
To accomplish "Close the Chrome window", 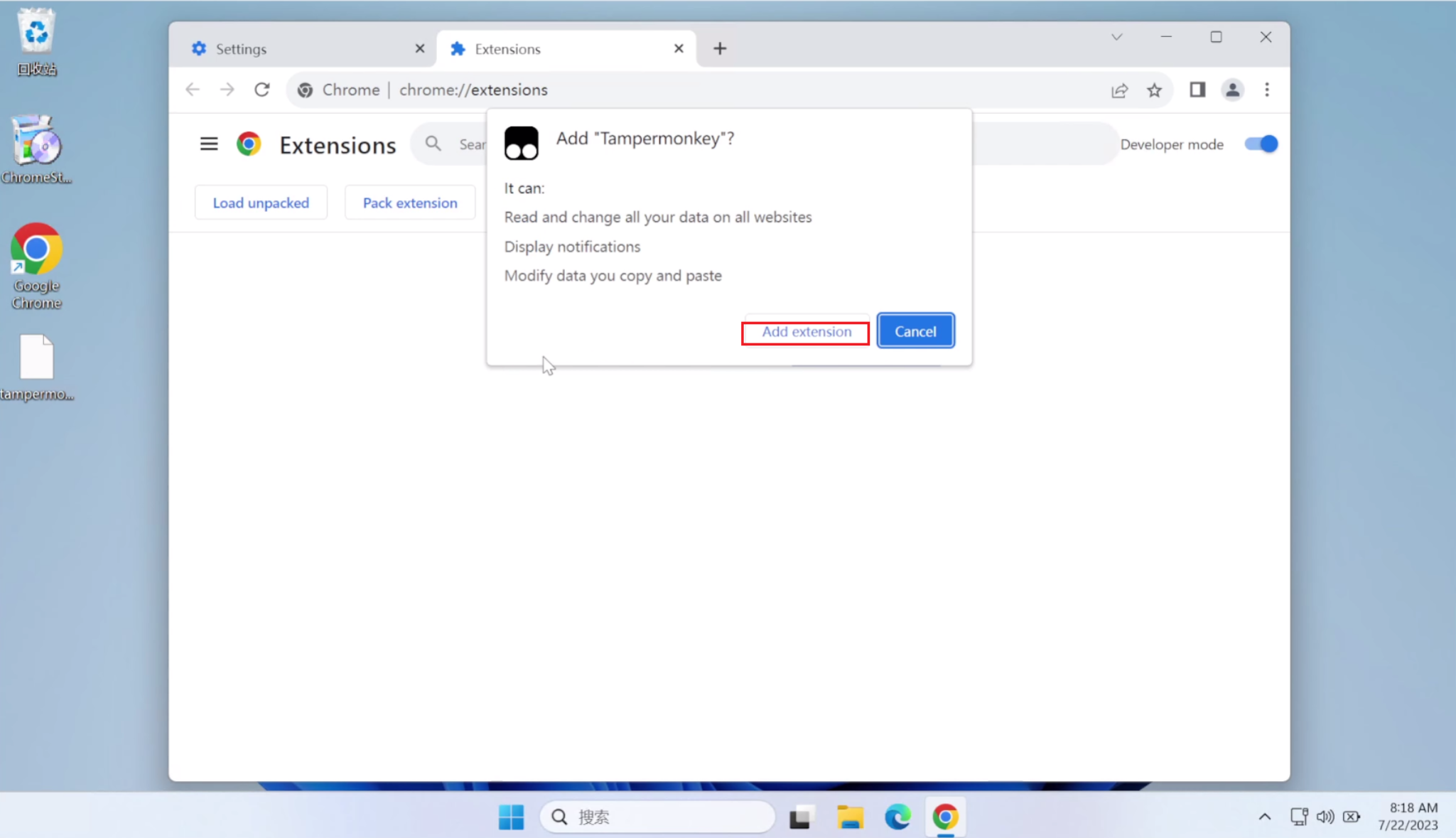I will 1266,37.
